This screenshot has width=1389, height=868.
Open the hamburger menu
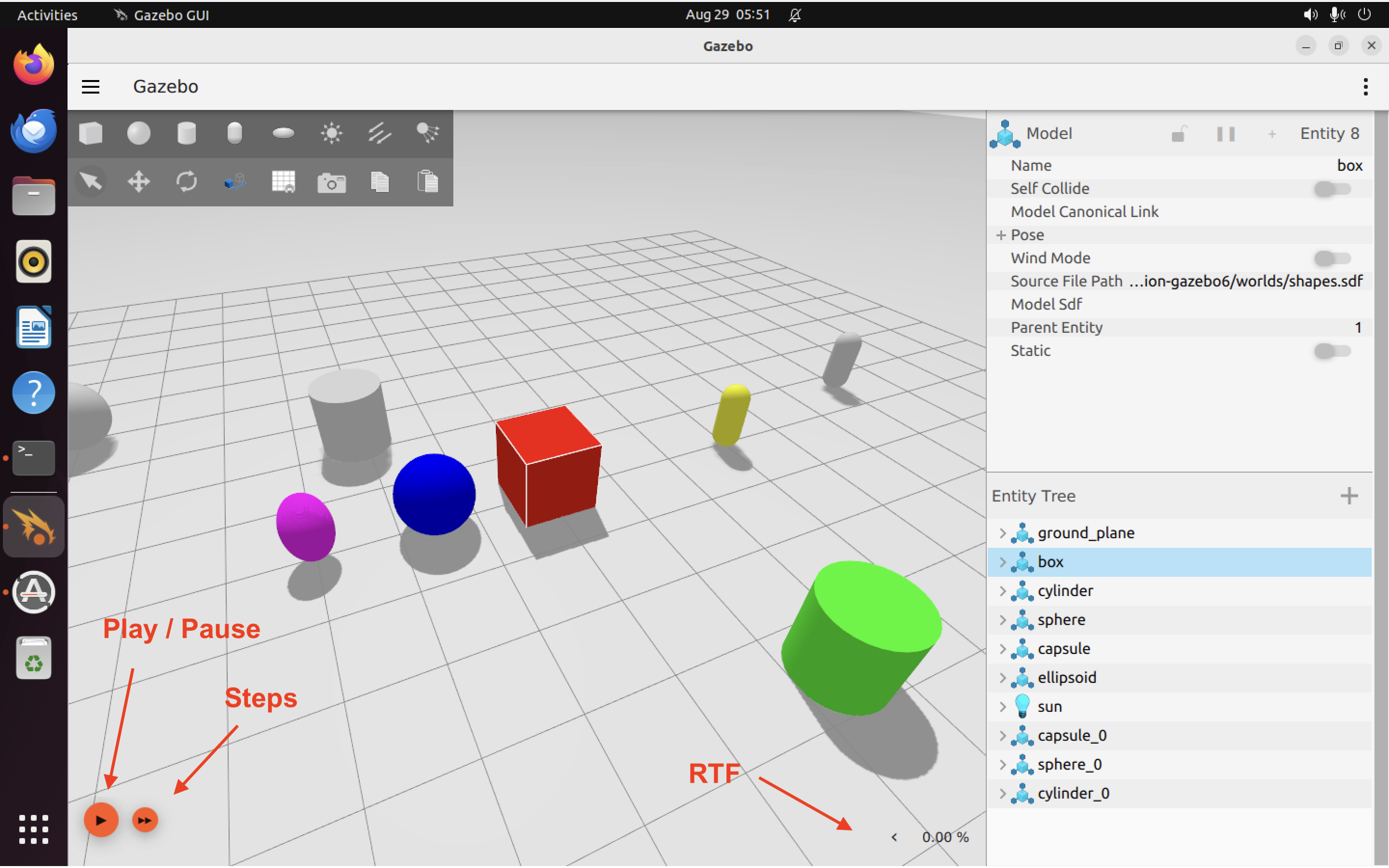(91, 87)
